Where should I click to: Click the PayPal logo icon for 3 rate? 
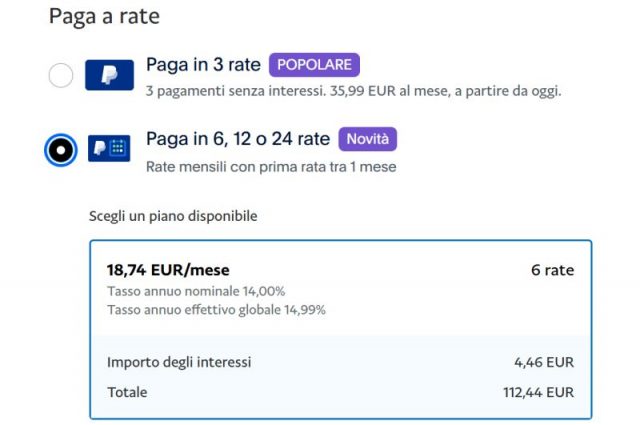coord(109,75)
